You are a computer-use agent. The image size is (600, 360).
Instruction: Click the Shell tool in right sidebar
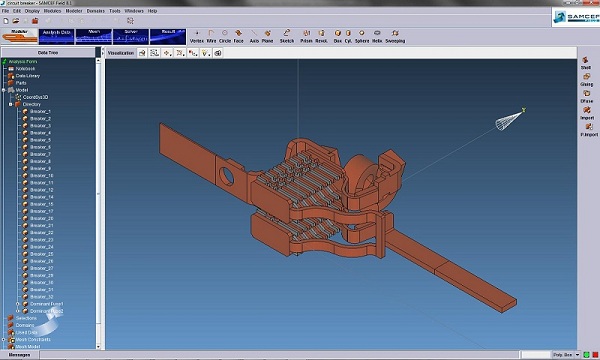point(586,63)
